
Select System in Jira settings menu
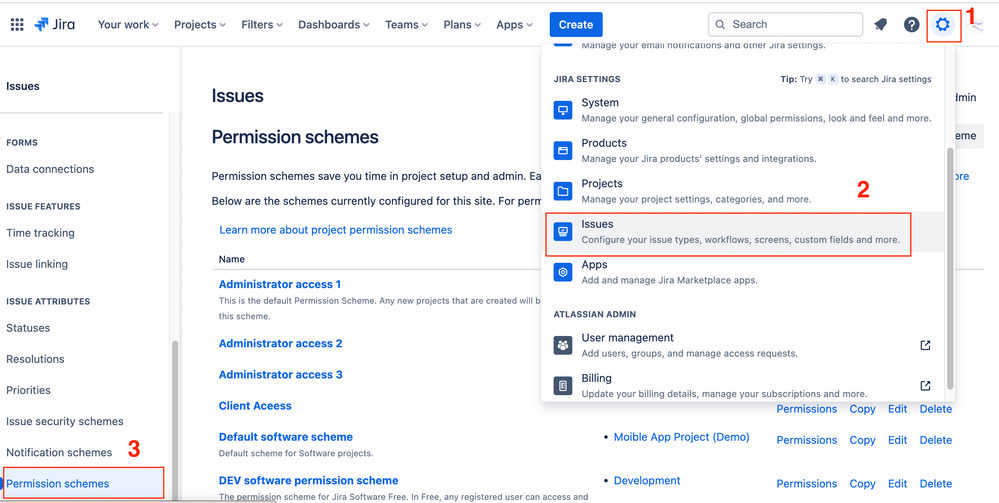[743, 110]
